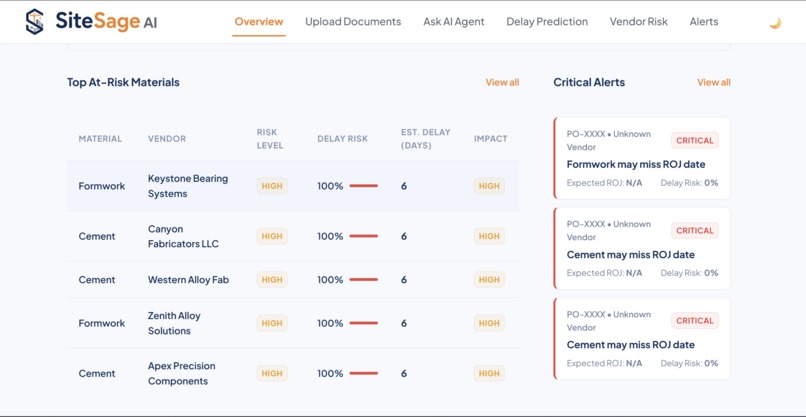
Task: Click the EST. DELAY (DAYS) column header
Action: click(426, 139)
